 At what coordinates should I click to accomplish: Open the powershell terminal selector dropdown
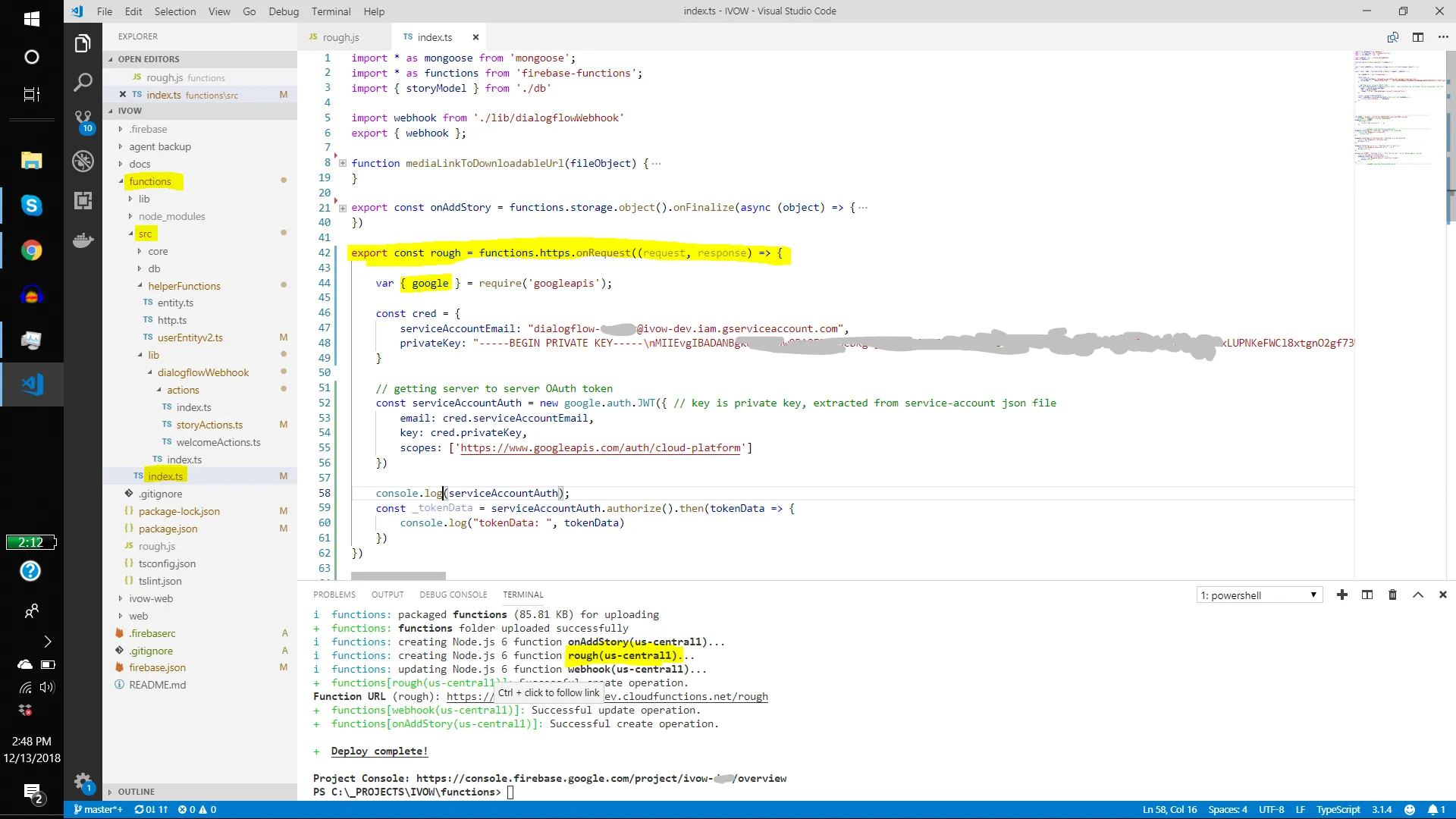tap(1259, 595)
